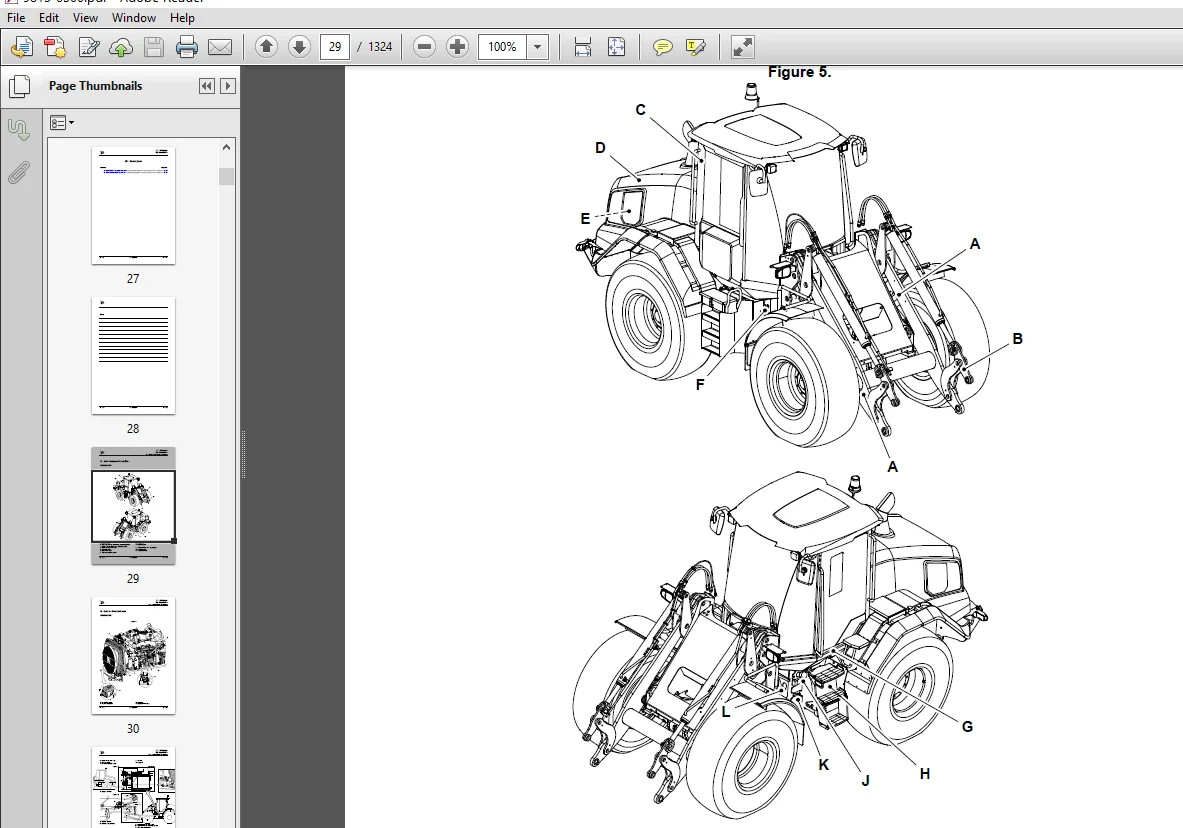Print the document with printer icon
The width and height of the screenshot is (1183, 828).
click(186, 47)
